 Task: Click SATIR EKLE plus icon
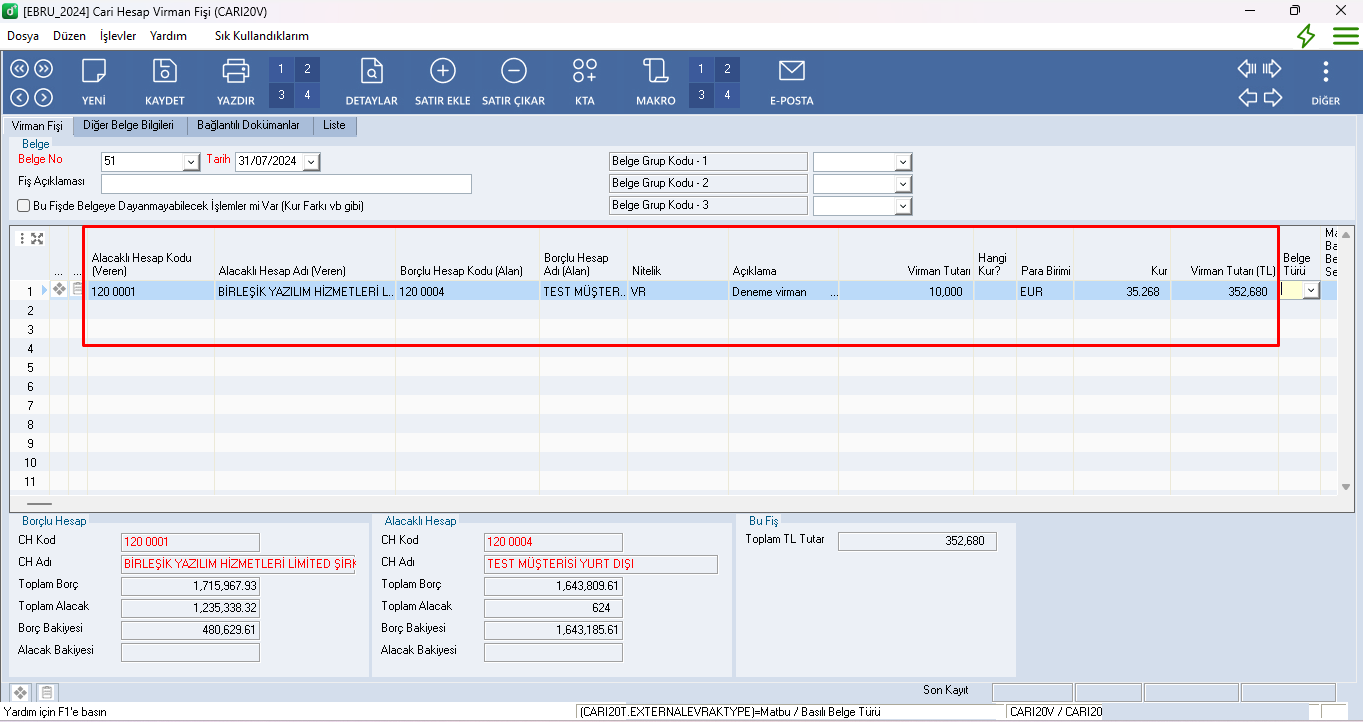coord(442,71)
